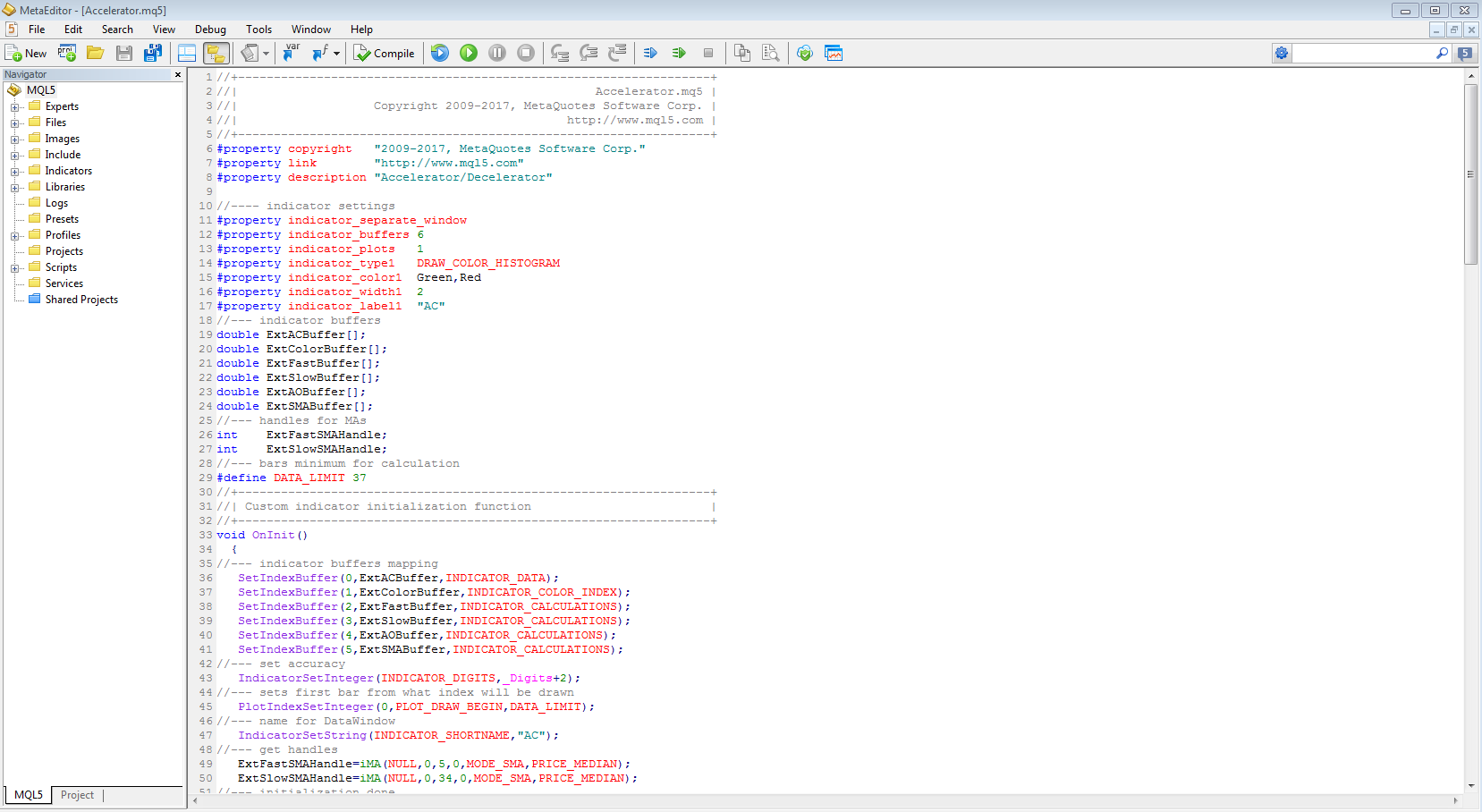1482x812 pixels.
Task: Select the Shared Projects folder
Action: coord(81,300)
